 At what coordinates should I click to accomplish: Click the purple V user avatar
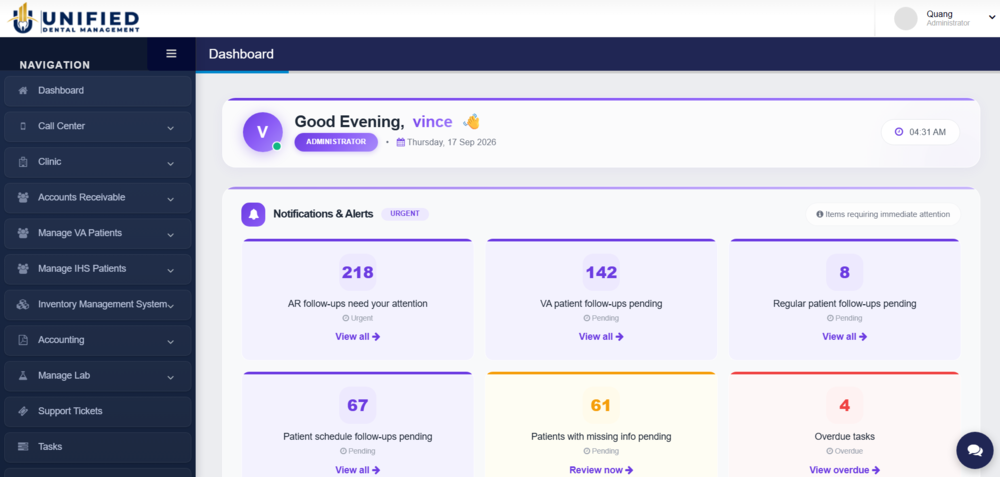(262, 132)
